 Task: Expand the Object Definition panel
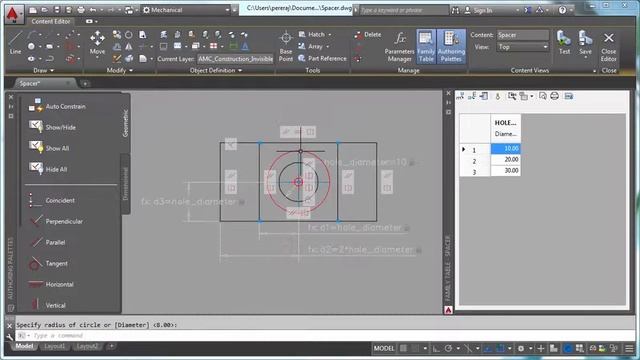coord(216,71)
